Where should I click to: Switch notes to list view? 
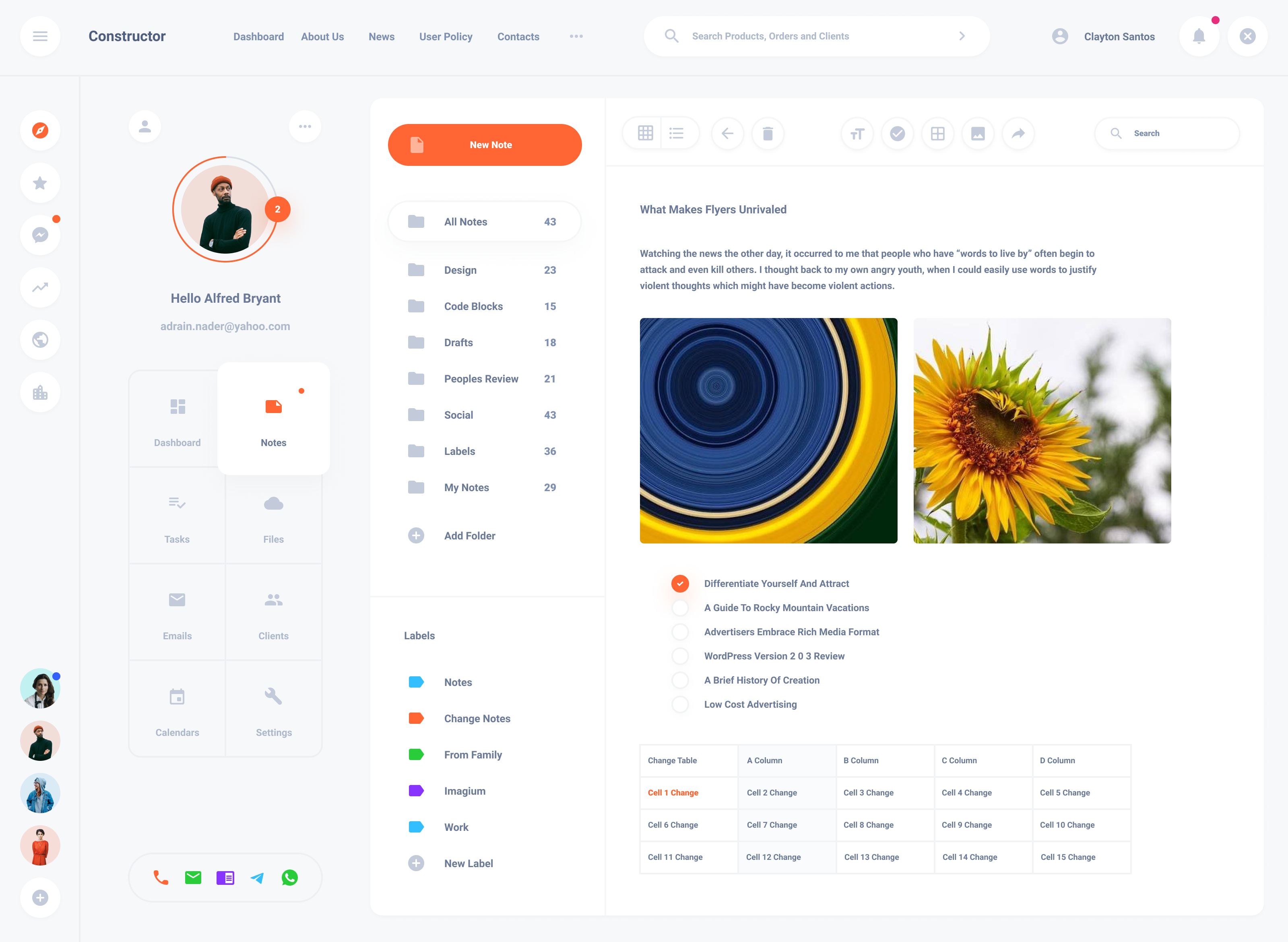point(676,133)
